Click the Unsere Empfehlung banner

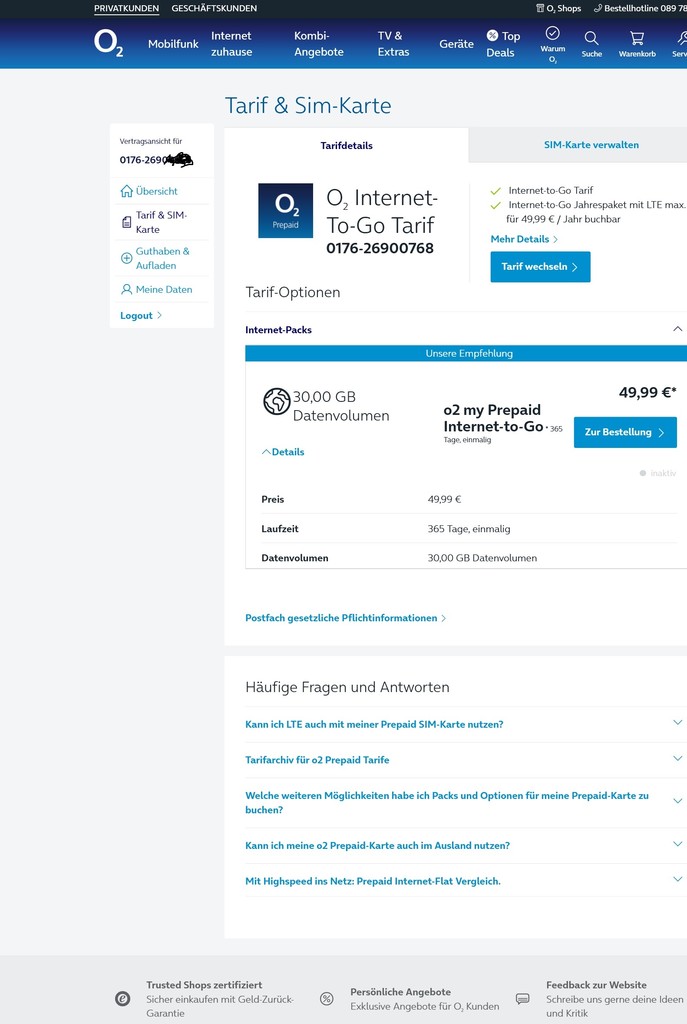[466, 353]
